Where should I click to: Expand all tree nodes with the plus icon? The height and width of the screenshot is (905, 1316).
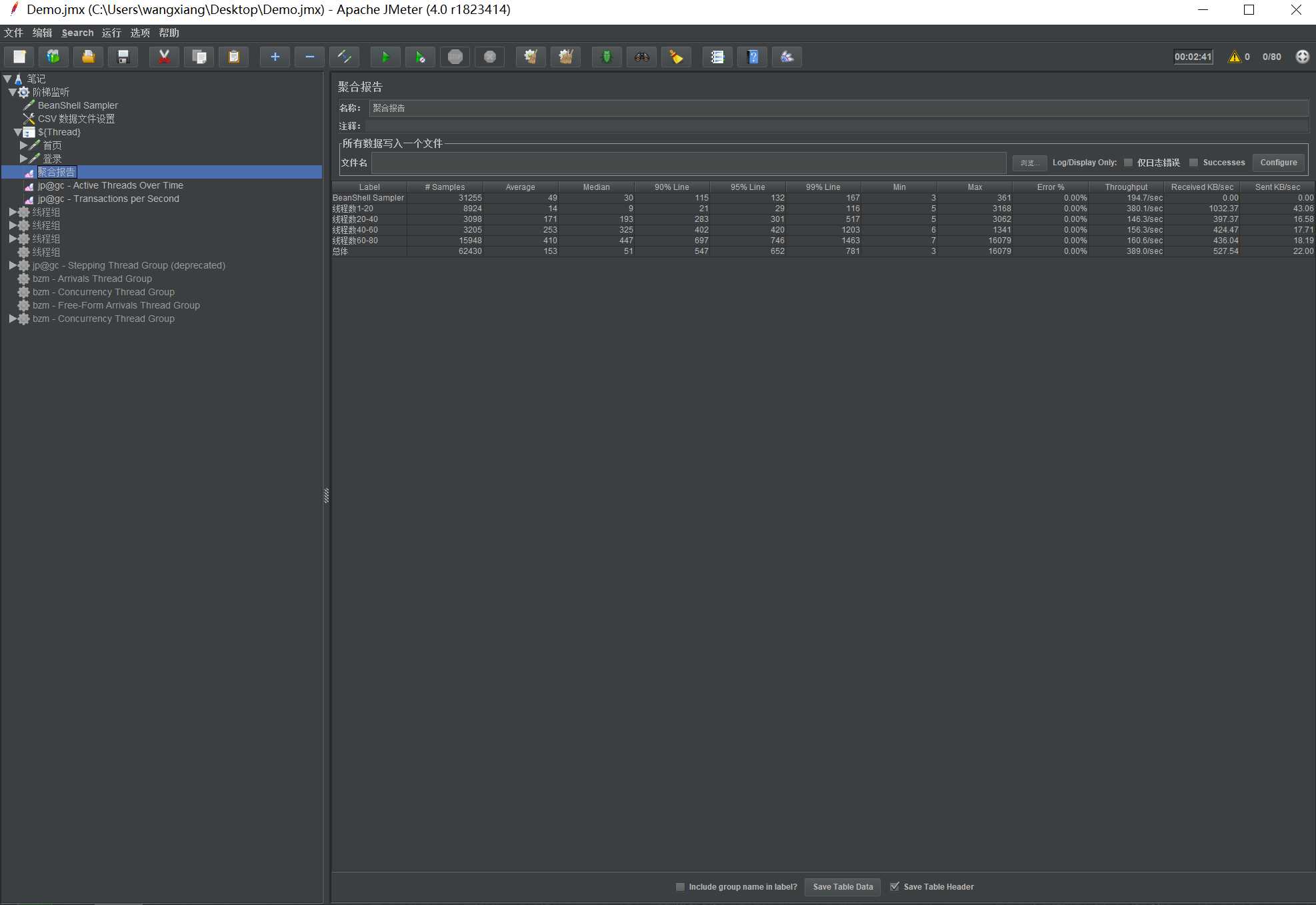click(275, 57)
